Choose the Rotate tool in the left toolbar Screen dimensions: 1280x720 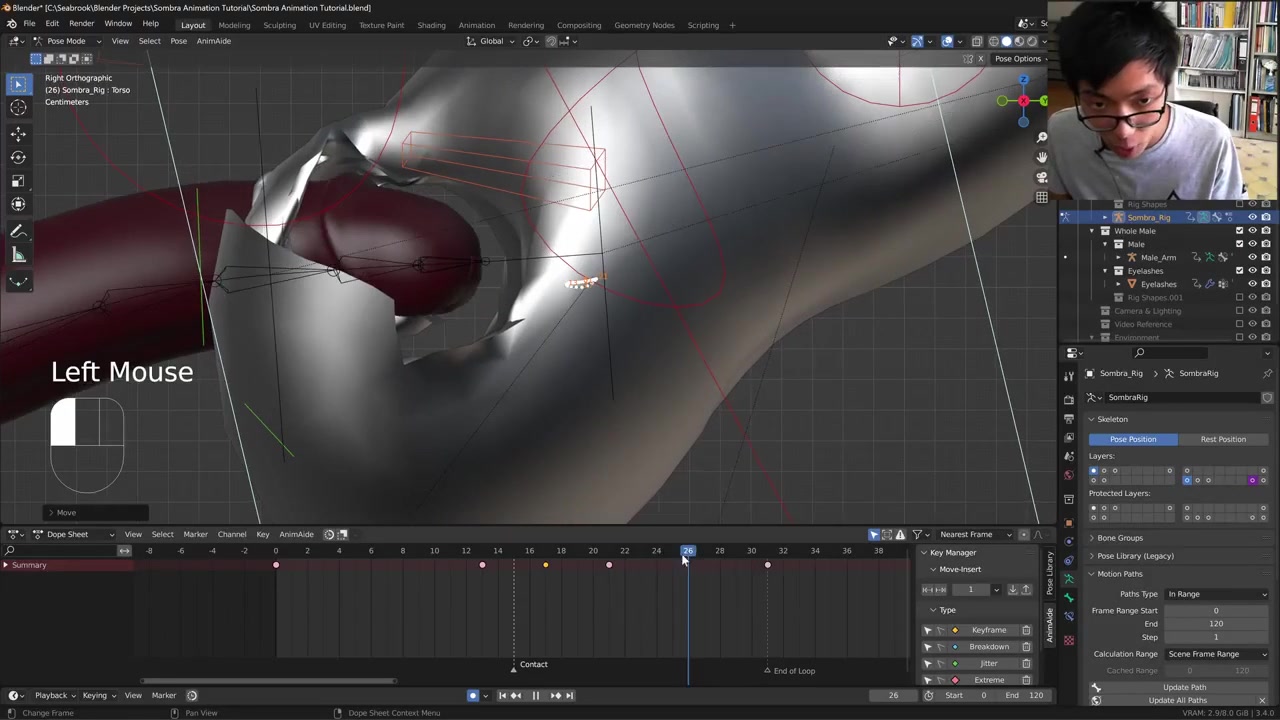point(18,157)
